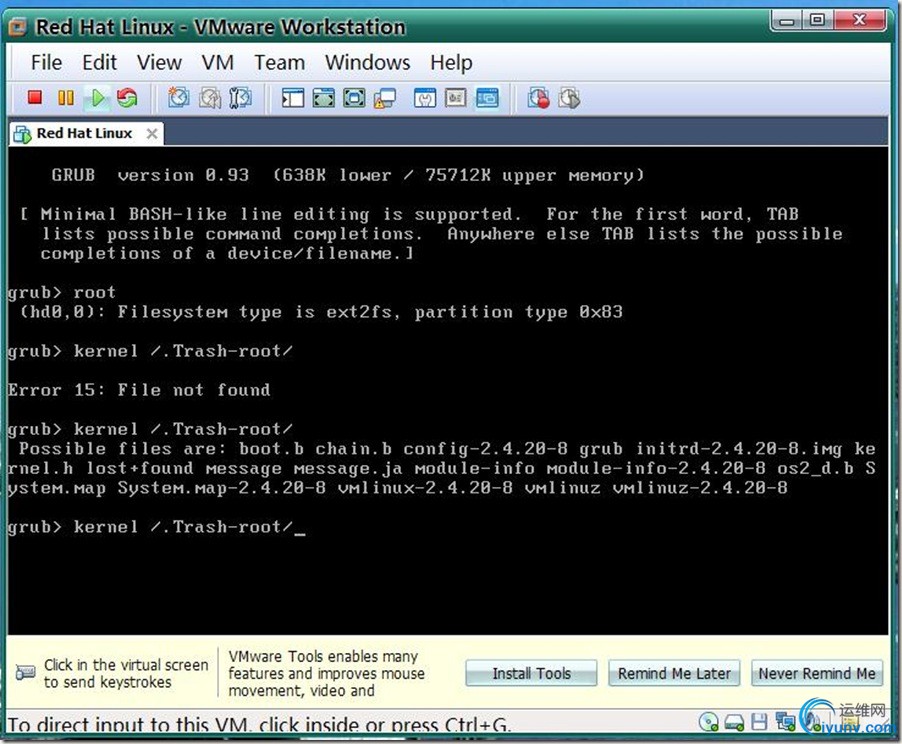
Task: Take a snapshot of the virtual machine
Action: [x=178, y=98]
